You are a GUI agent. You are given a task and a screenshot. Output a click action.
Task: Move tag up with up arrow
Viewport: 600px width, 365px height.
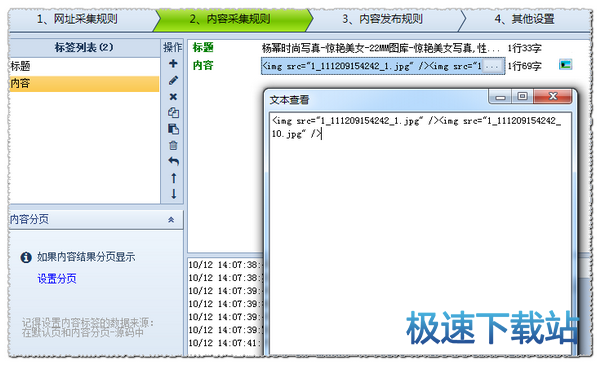pyautogui.click(x=174, y=178)
